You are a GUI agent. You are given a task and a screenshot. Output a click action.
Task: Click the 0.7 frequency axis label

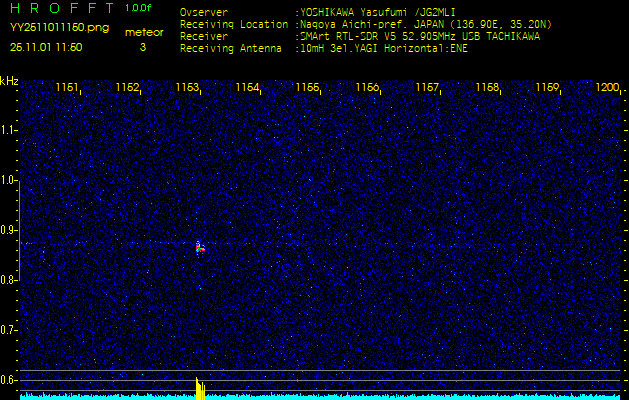pyautogui.click(x=9, y=329)
